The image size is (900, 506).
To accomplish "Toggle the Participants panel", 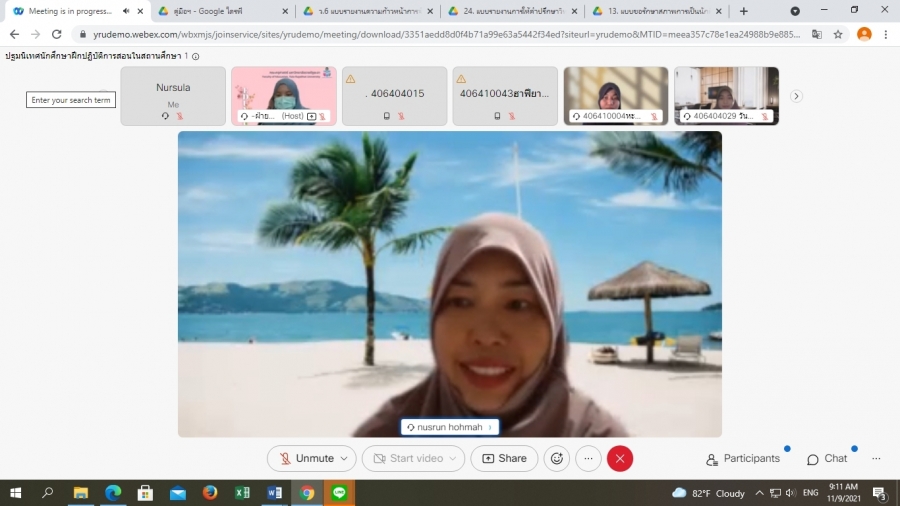I will (743, 458).
